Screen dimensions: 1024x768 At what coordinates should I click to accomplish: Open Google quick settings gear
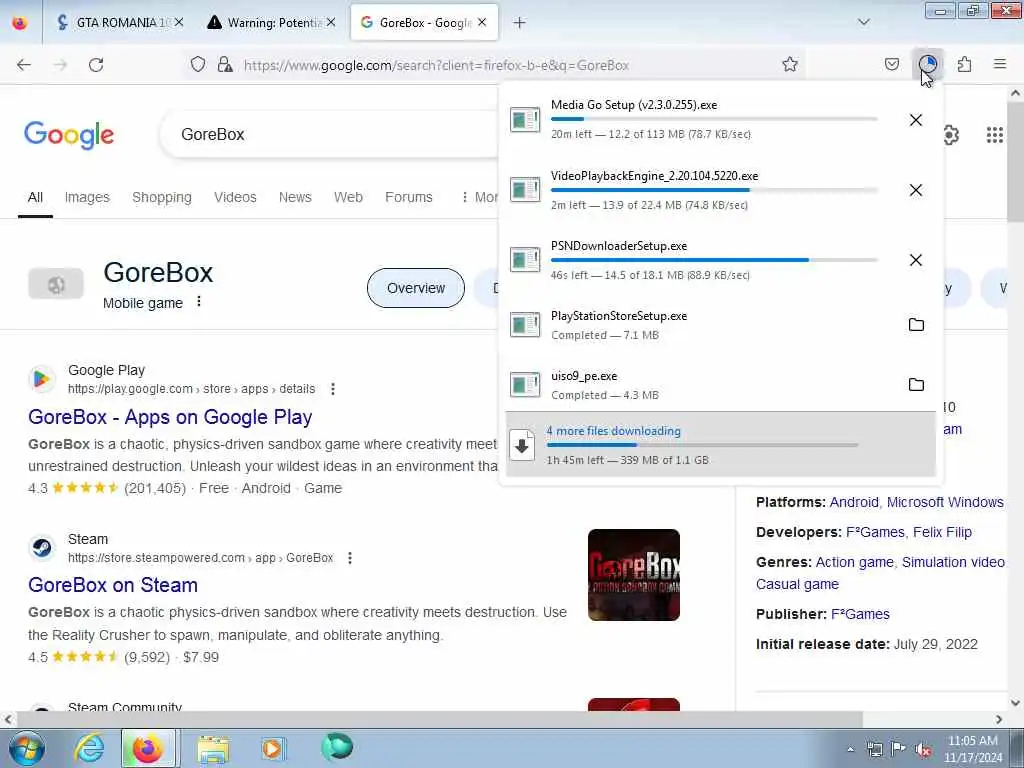coord(951,135)
